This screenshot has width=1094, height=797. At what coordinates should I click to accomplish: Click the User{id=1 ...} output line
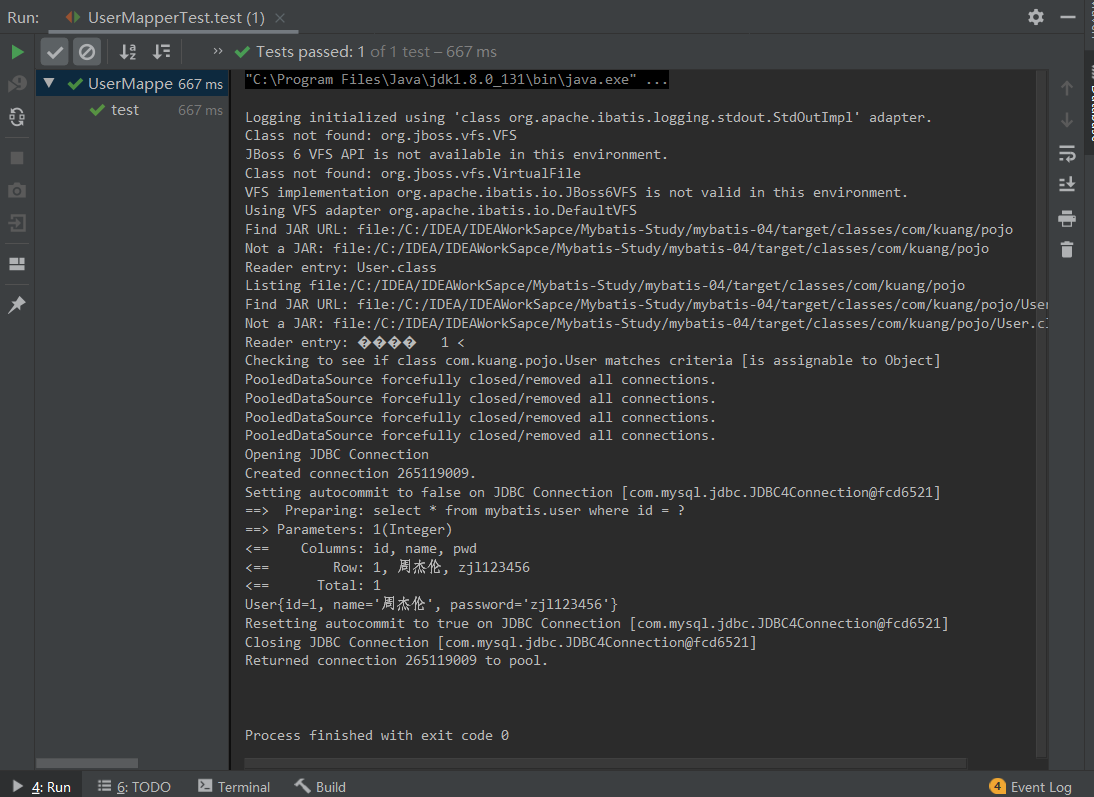tap(431, 604)
